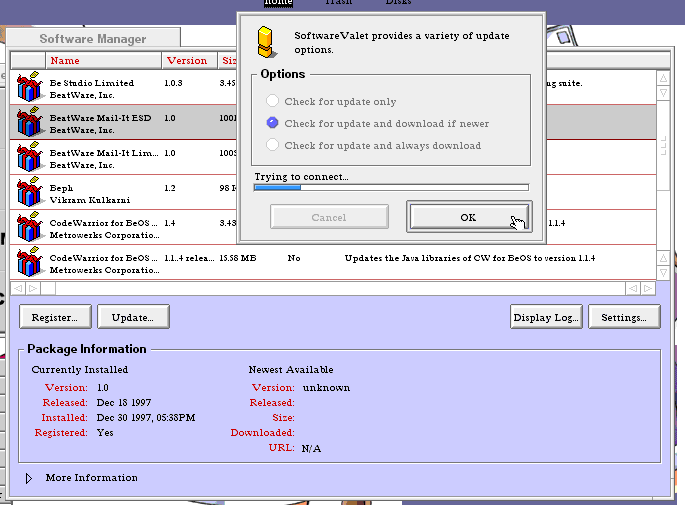Choose 'Check for update and always download'
The height and width of the screenshot is (505, 685).
[x=272, y=146]
